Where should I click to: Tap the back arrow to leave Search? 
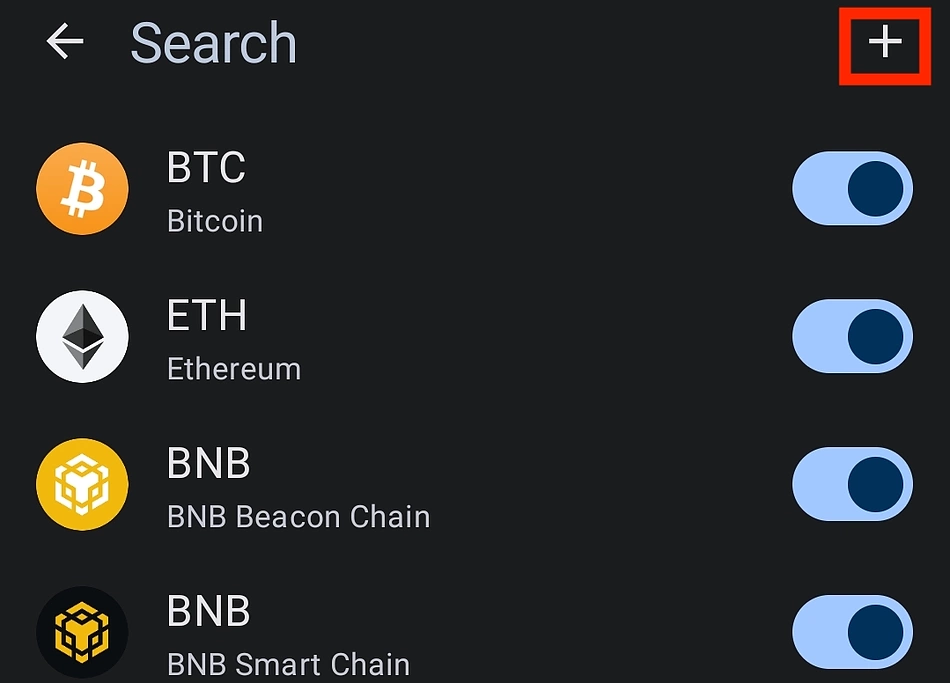point(63,42)
